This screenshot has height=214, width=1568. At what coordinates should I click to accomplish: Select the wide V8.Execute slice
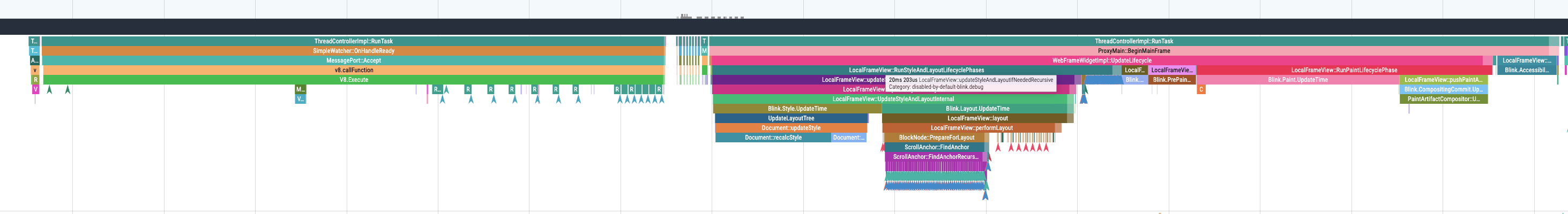tap(353, 80)
